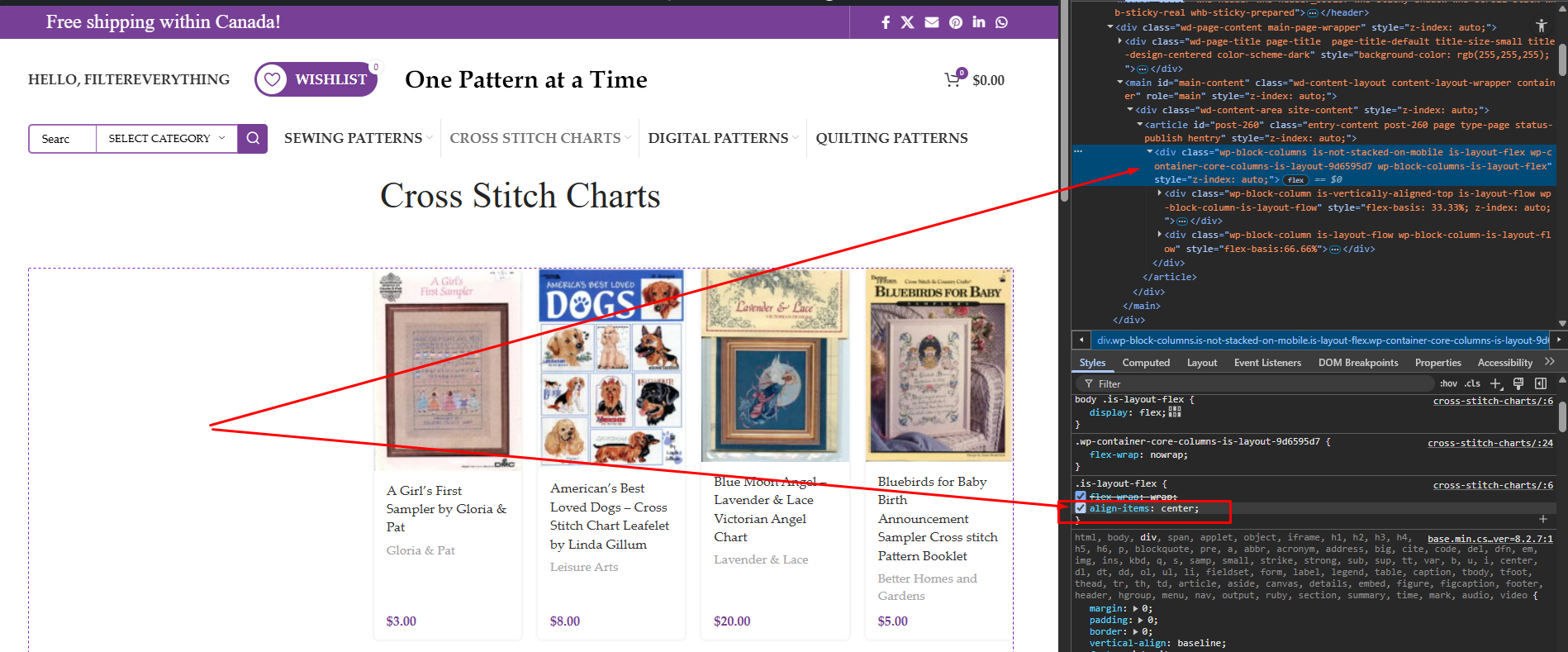Open America's Best Loved Dogs thumbnail
Viewport: 1568px width, 652px height.
pos(611,367)
